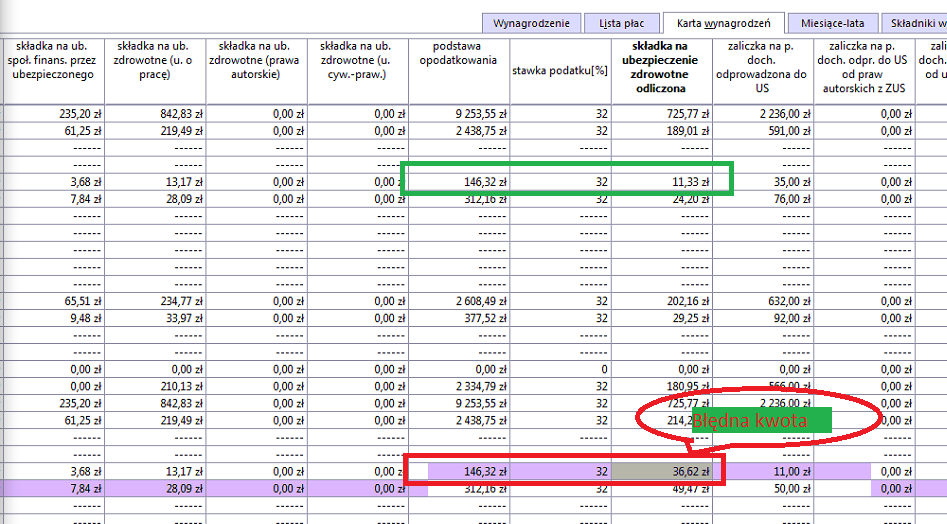Select the 2 608,49 zł tax base cell

click(459, 301)
